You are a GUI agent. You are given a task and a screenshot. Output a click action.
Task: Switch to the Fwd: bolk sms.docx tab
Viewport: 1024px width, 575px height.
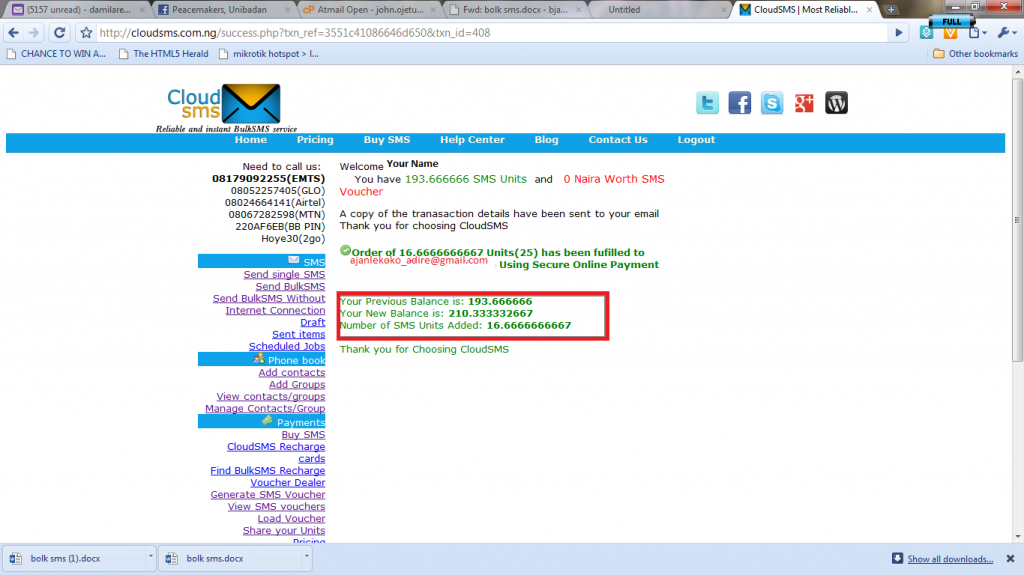(515, 10)
